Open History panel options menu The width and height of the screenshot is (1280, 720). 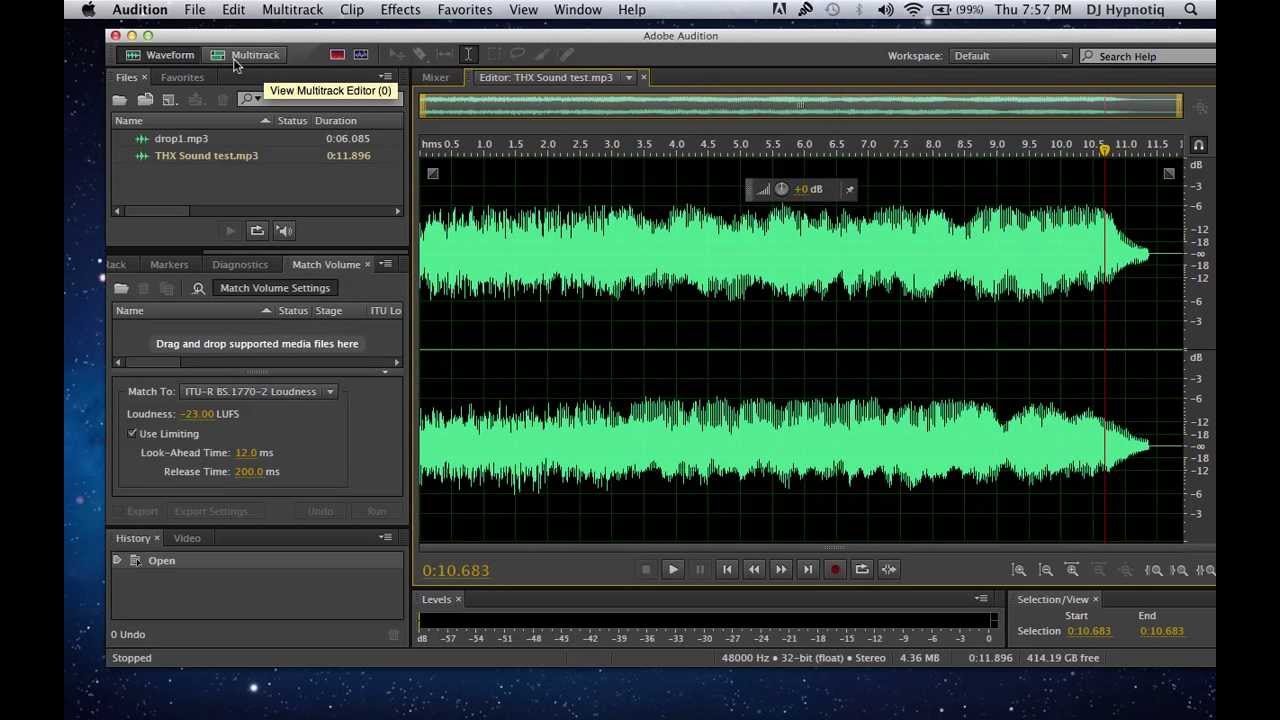click(x=386, y=537)
